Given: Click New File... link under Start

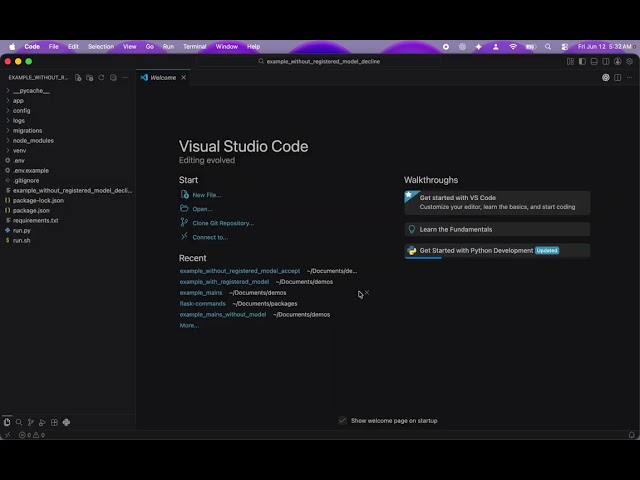Looking at the screenshot, I should tap(207, 195).
